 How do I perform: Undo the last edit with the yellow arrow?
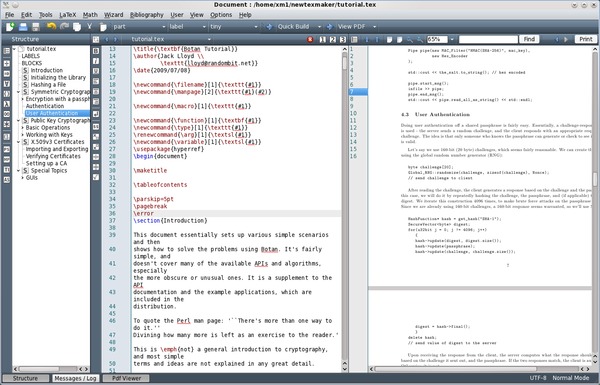[51, 26]
